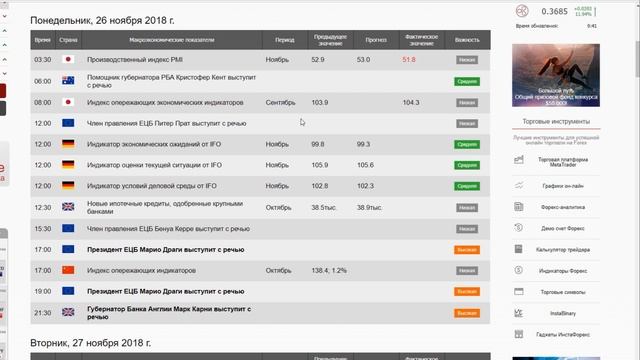
Task: Click the previous value 138.4; 1.2%
Action: coord(329,270)
